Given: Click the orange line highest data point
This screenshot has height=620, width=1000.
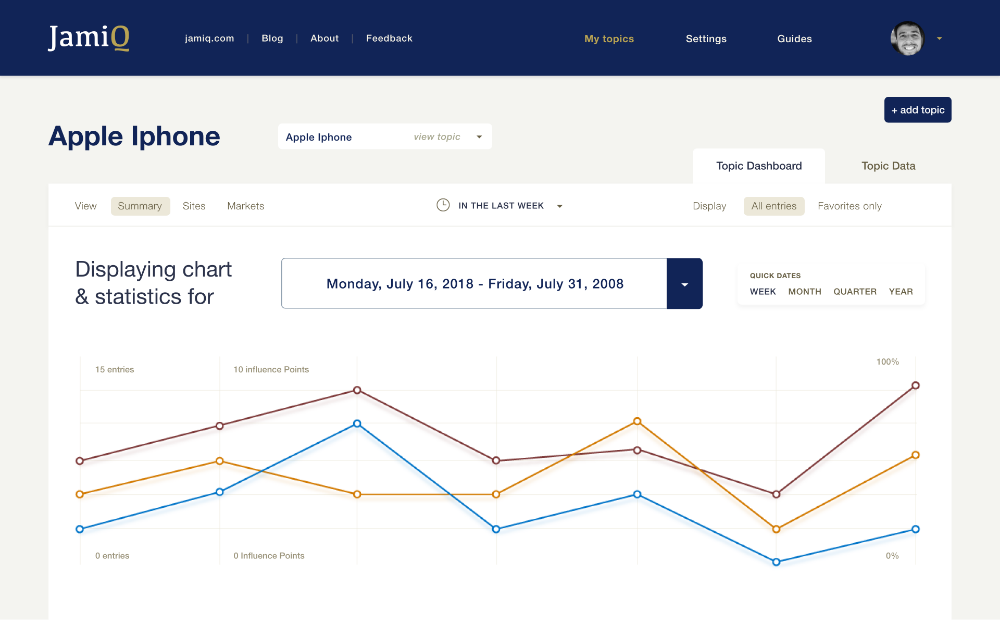Looking at the screenshot, I should pos(637,421).
